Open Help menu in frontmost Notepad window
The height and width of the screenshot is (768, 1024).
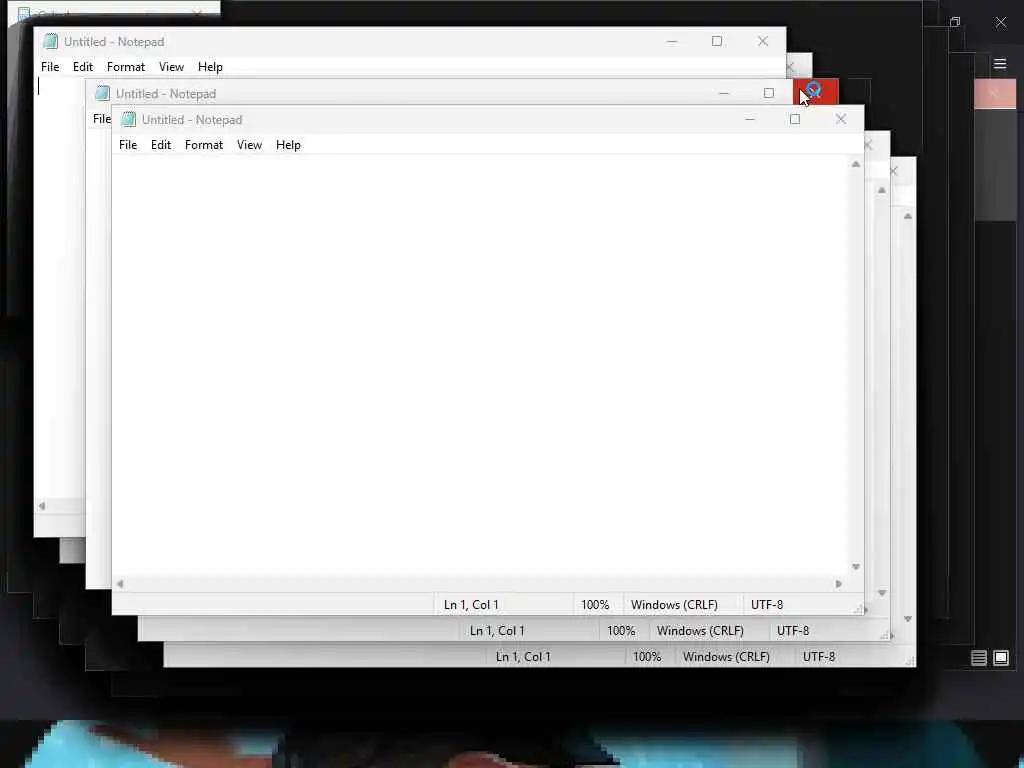[288, 145]
